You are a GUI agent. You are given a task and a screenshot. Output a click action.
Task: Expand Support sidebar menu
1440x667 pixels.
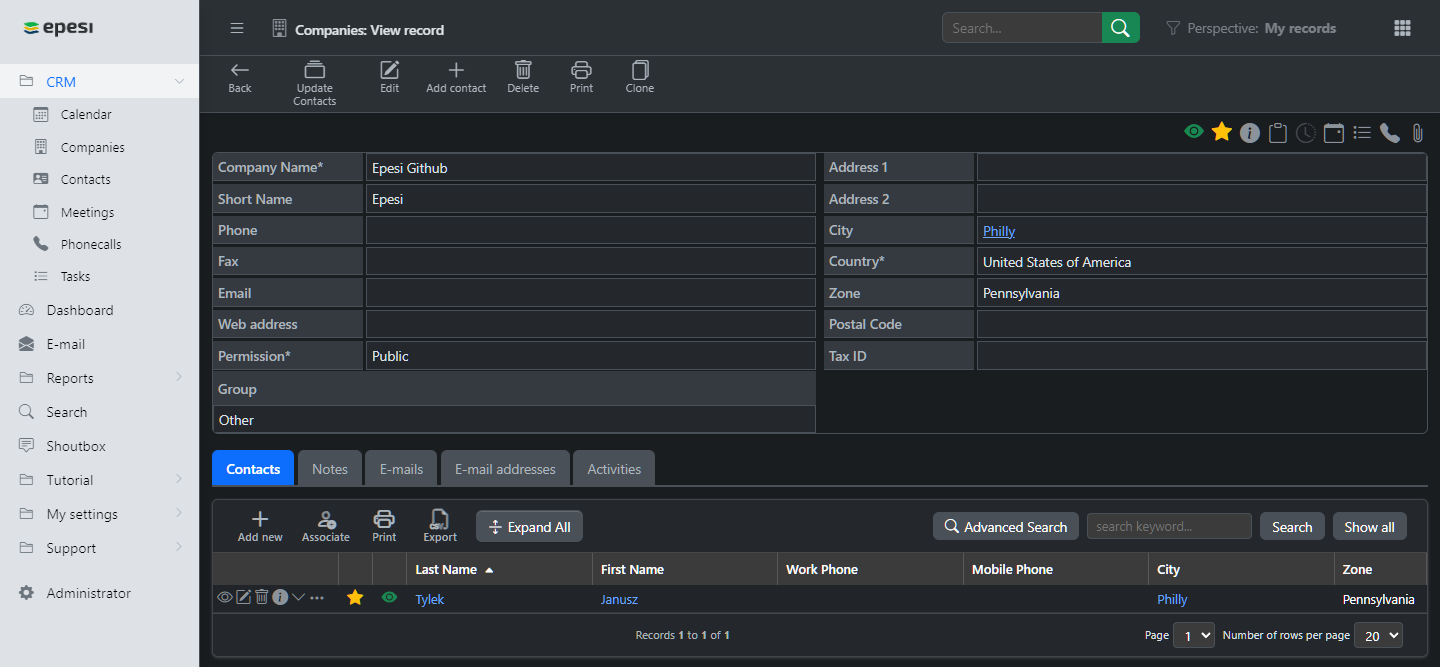(x=179, y=547)
